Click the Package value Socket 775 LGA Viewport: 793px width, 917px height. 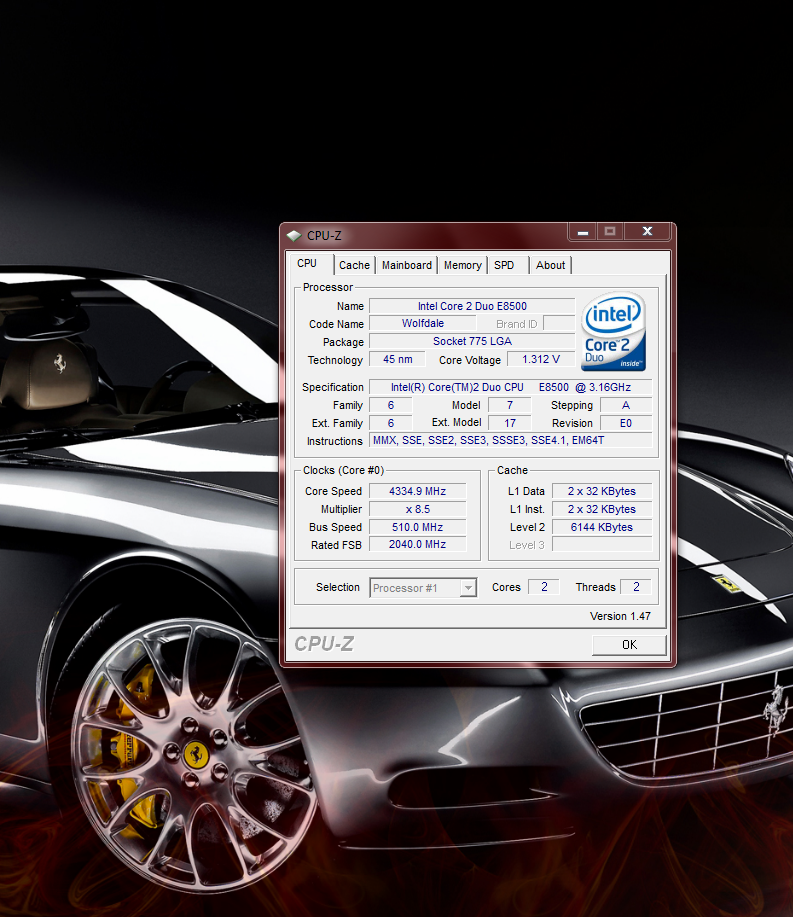472,342
